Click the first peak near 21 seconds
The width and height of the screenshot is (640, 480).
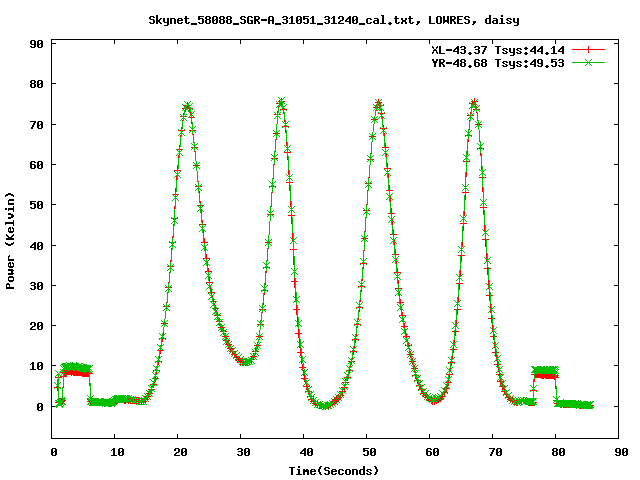click(x=187, y=106)
